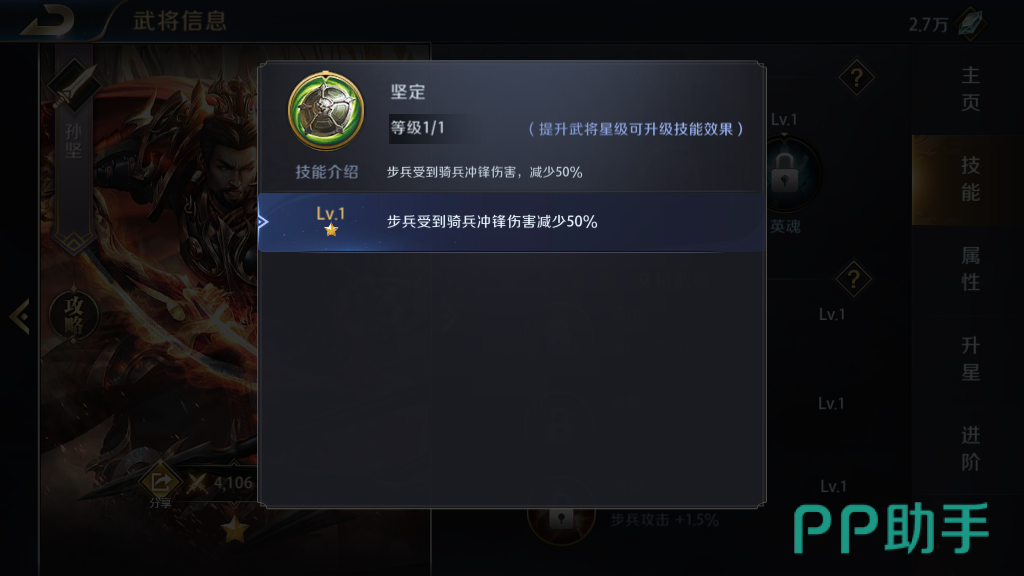Click the 攻略 strategy round badge

click(x=74, y=316)
